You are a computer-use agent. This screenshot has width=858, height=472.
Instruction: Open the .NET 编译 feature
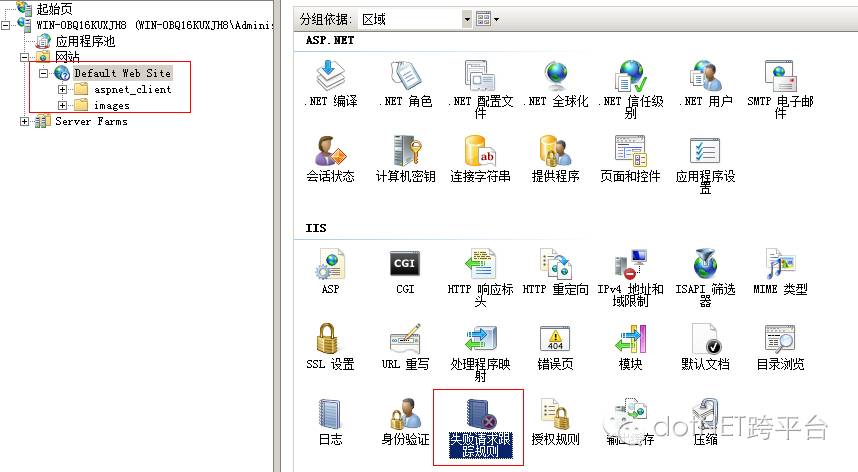point(331,84)
